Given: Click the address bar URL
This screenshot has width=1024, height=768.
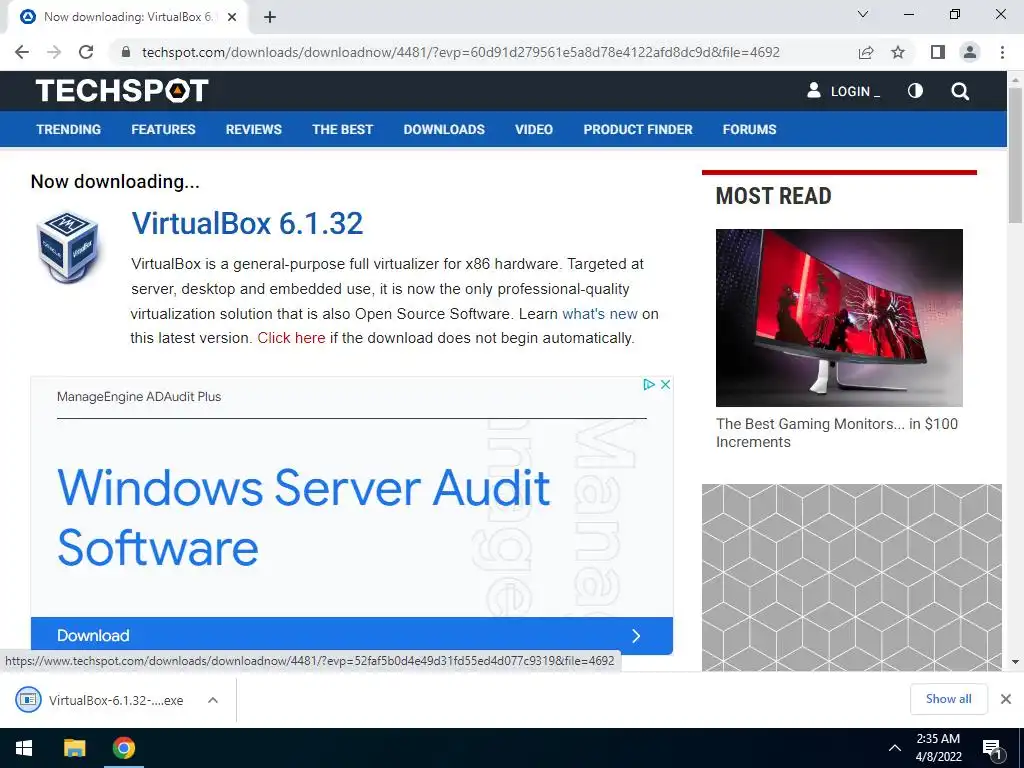Looking at the screenshot, I should 460,52.
